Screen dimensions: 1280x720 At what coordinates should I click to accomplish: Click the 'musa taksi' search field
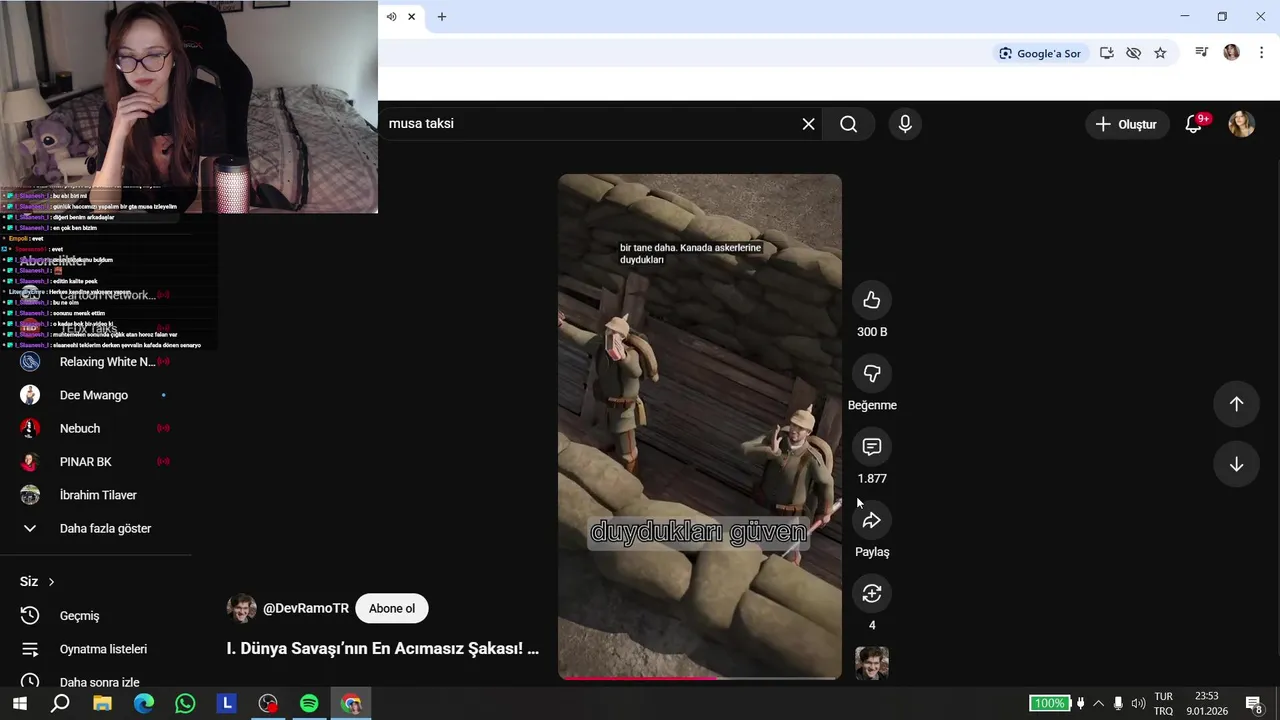[590, 124]
